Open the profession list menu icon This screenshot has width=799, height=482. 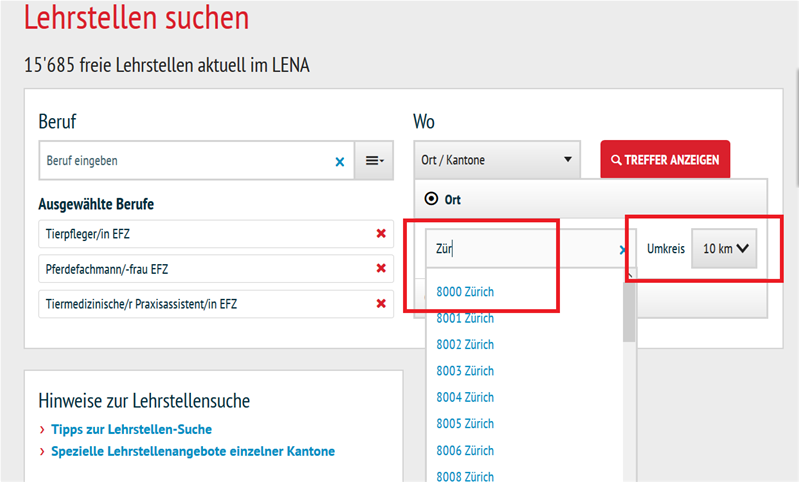coord(374,160)
